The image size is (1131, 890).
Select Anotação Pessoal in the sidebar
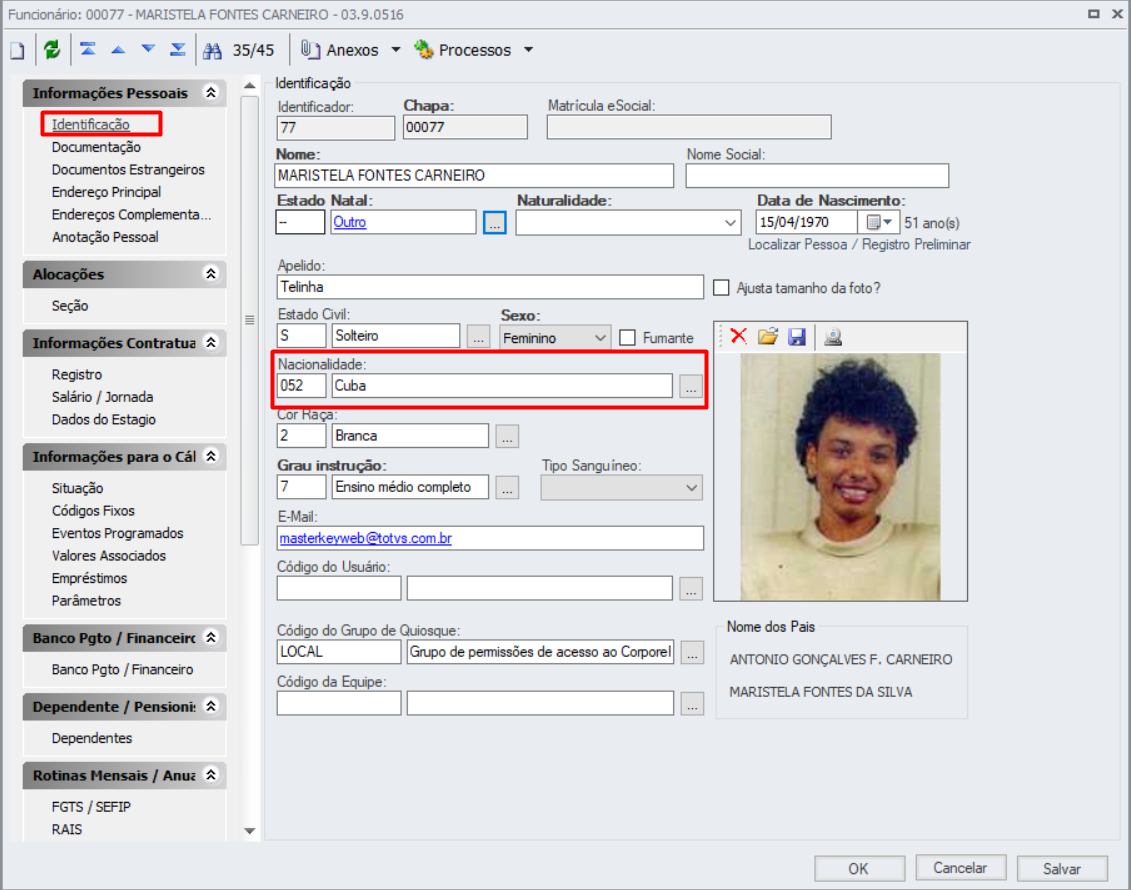(105, 237)
